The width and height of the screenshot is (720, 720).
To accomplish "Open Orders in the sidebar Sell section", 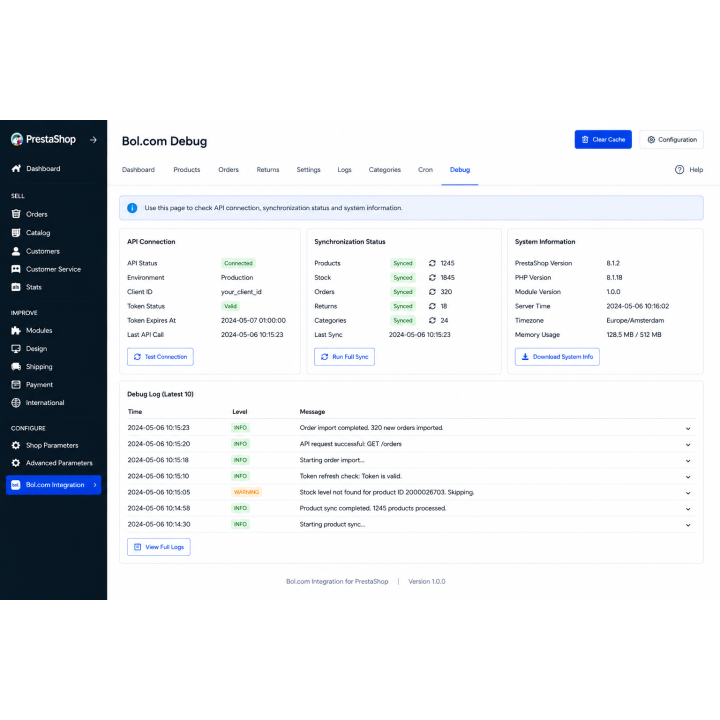I will tap(29, 214).
